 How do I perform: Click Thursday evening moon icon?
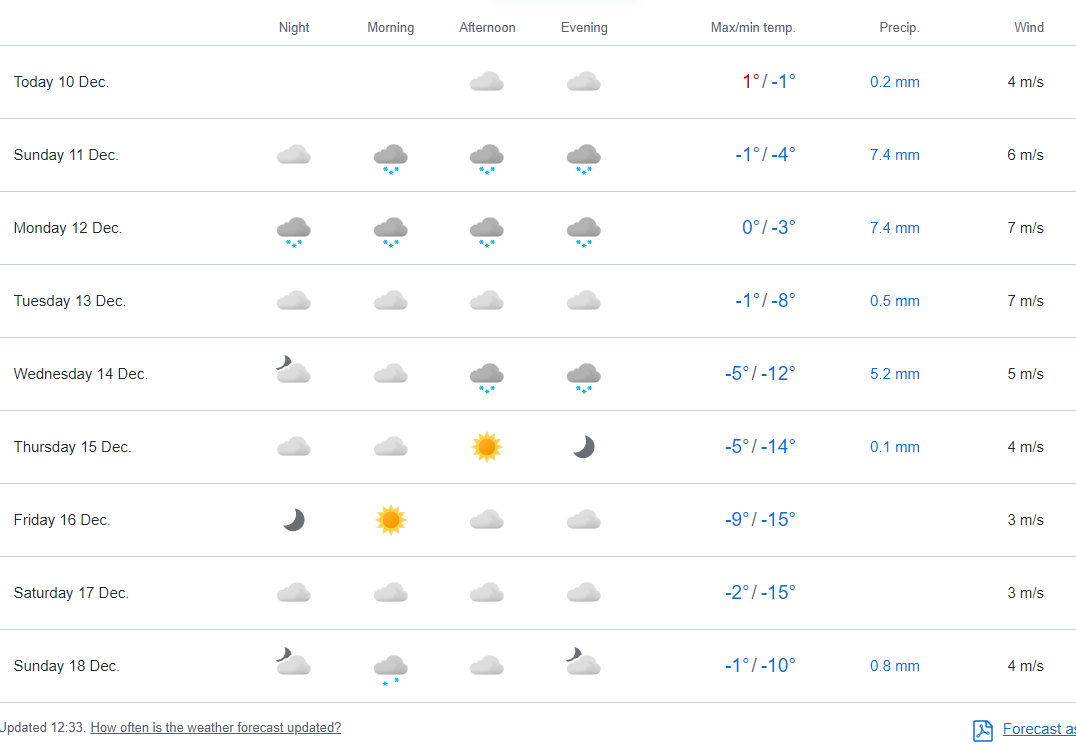(584, 447)
